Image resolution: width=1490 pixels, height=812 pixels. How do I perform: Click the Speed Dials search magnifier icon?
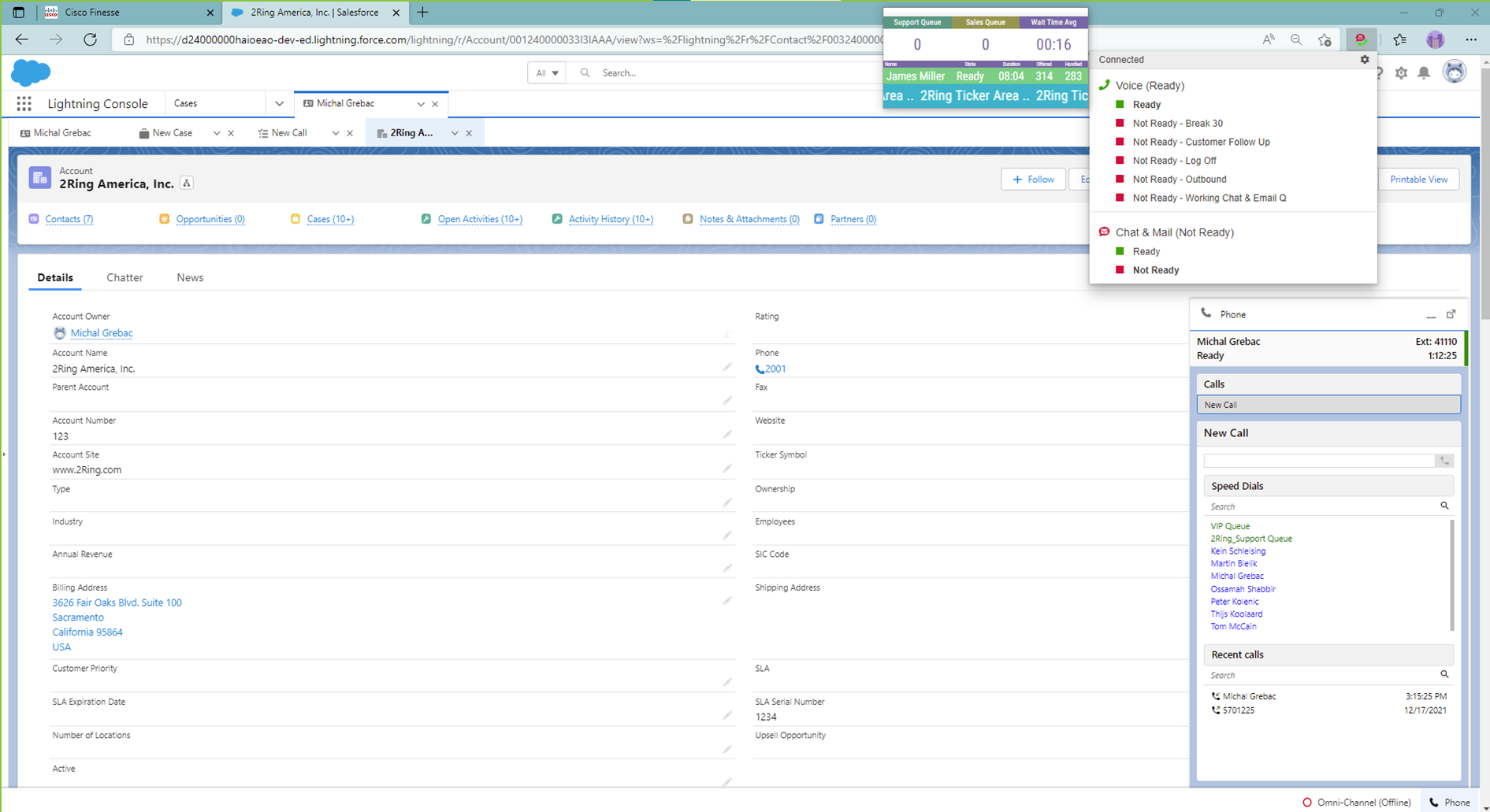tap(1444, 506)
